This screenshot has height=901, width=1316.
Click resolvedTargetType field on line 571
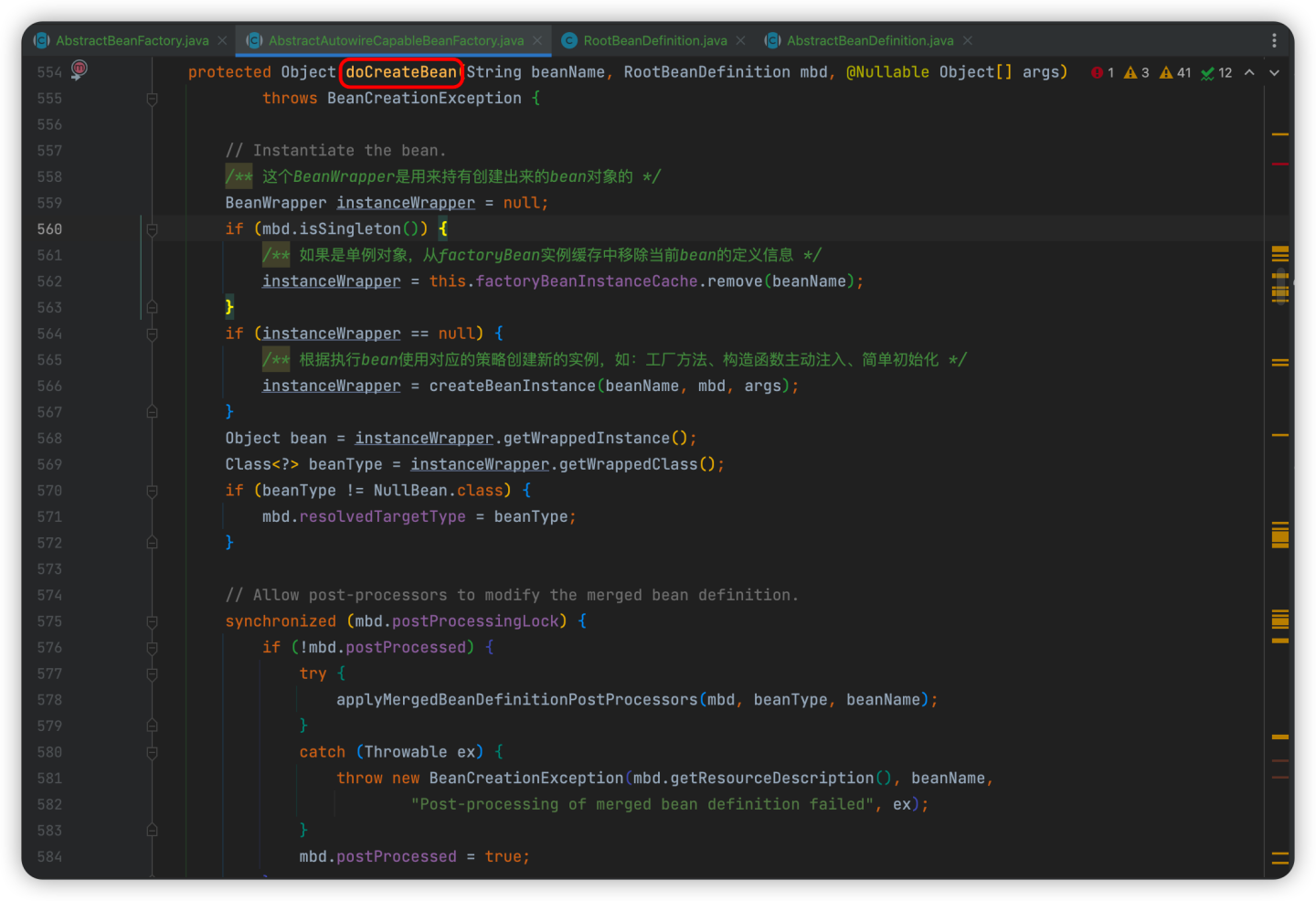click(382, 516)
